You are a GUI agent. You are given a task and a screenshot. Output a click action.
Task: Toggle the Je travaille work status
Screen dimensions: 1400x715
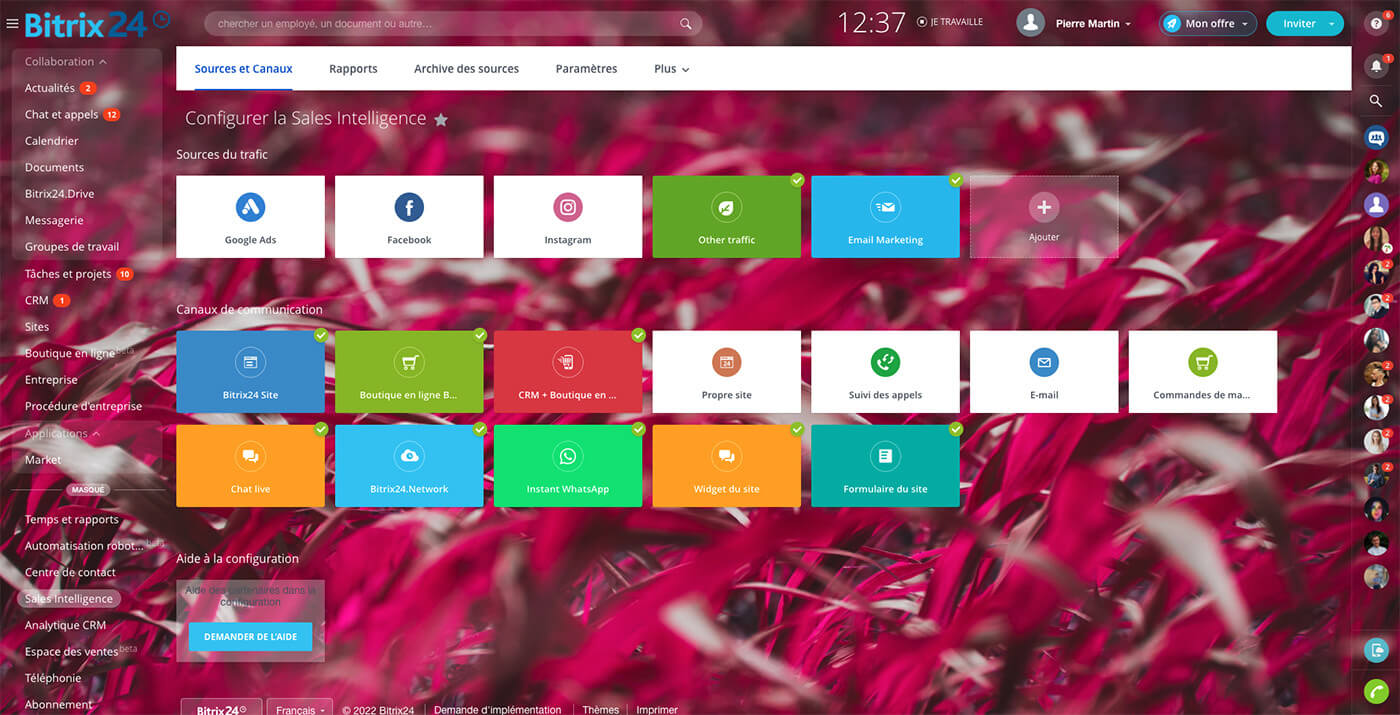click(x=950, y=22)
